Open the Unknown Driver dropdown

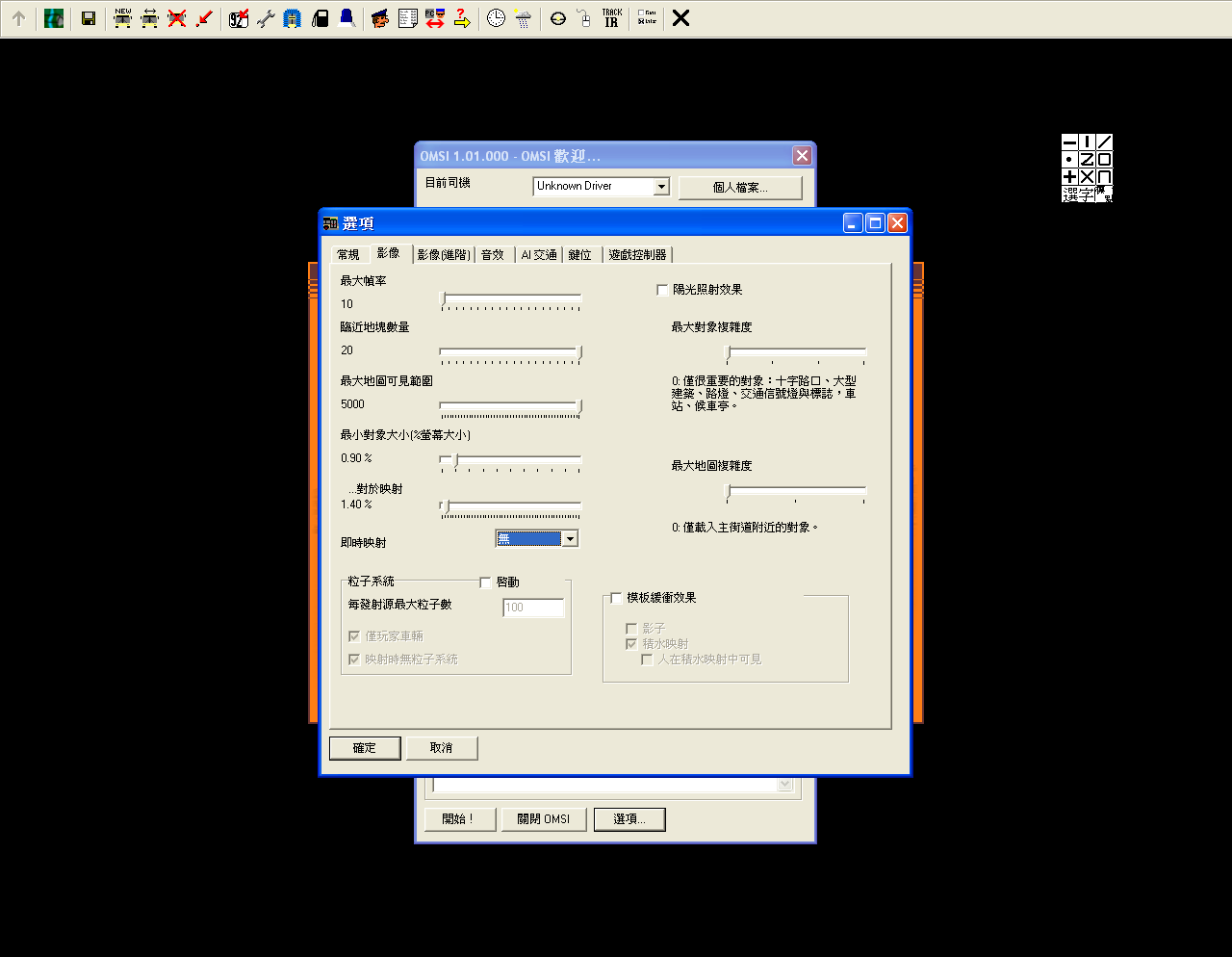[661, 187]
